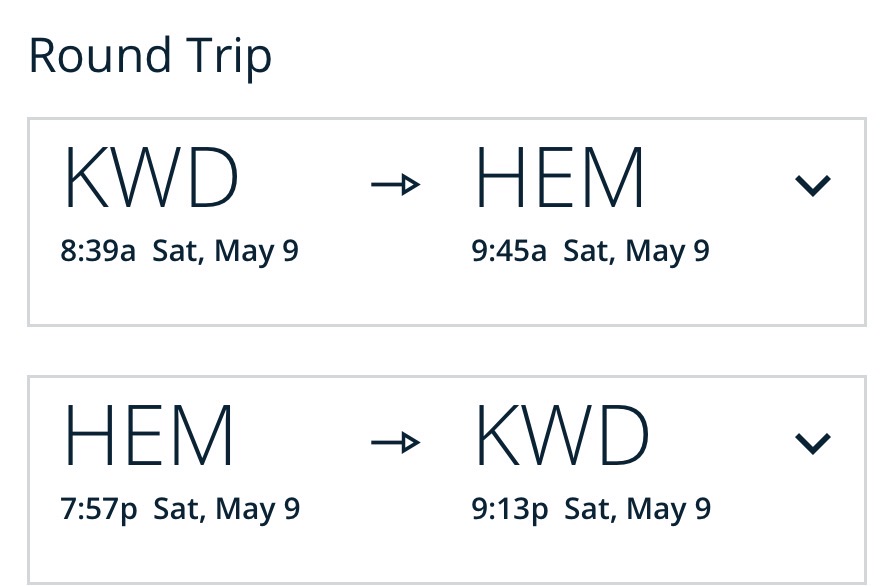
Task: Click the 9:13p arrival time
Action: click(510, 509)
